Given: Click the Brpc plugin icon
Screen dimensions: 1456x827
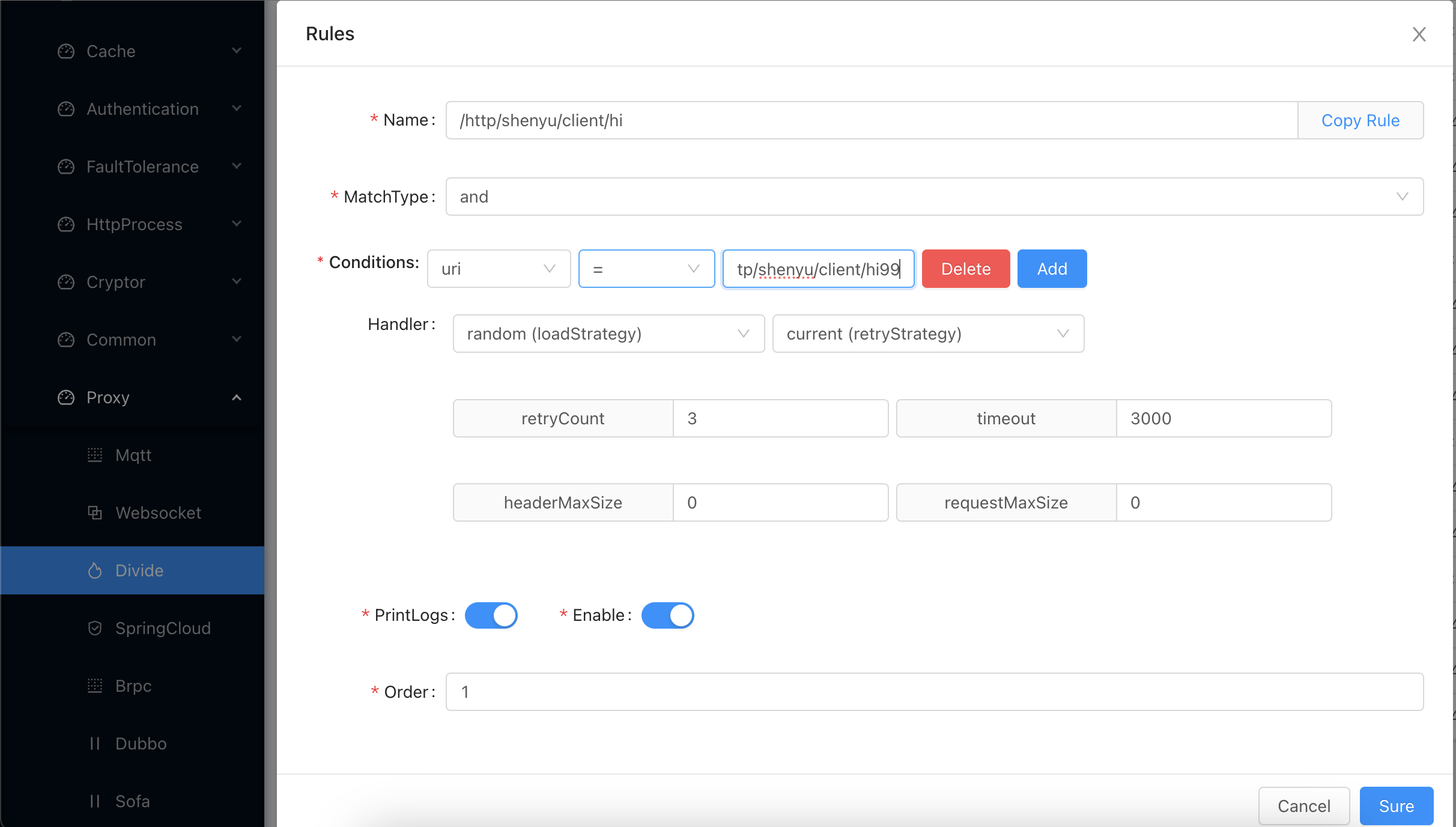Looking at the screenshot, I should 95,686.
